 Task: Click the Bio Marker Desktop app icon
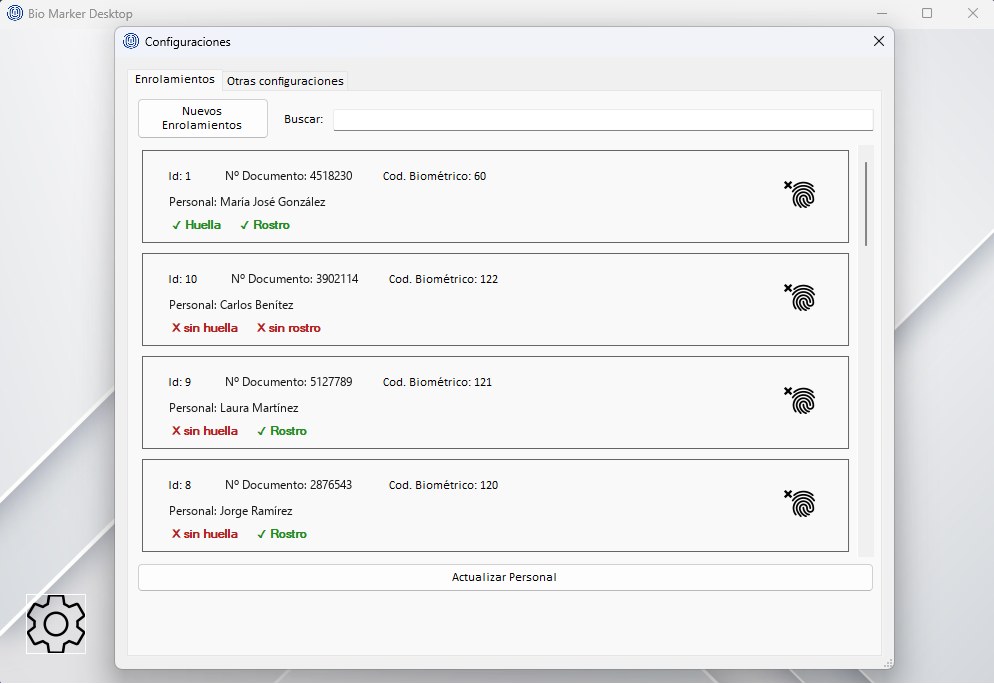15,13
